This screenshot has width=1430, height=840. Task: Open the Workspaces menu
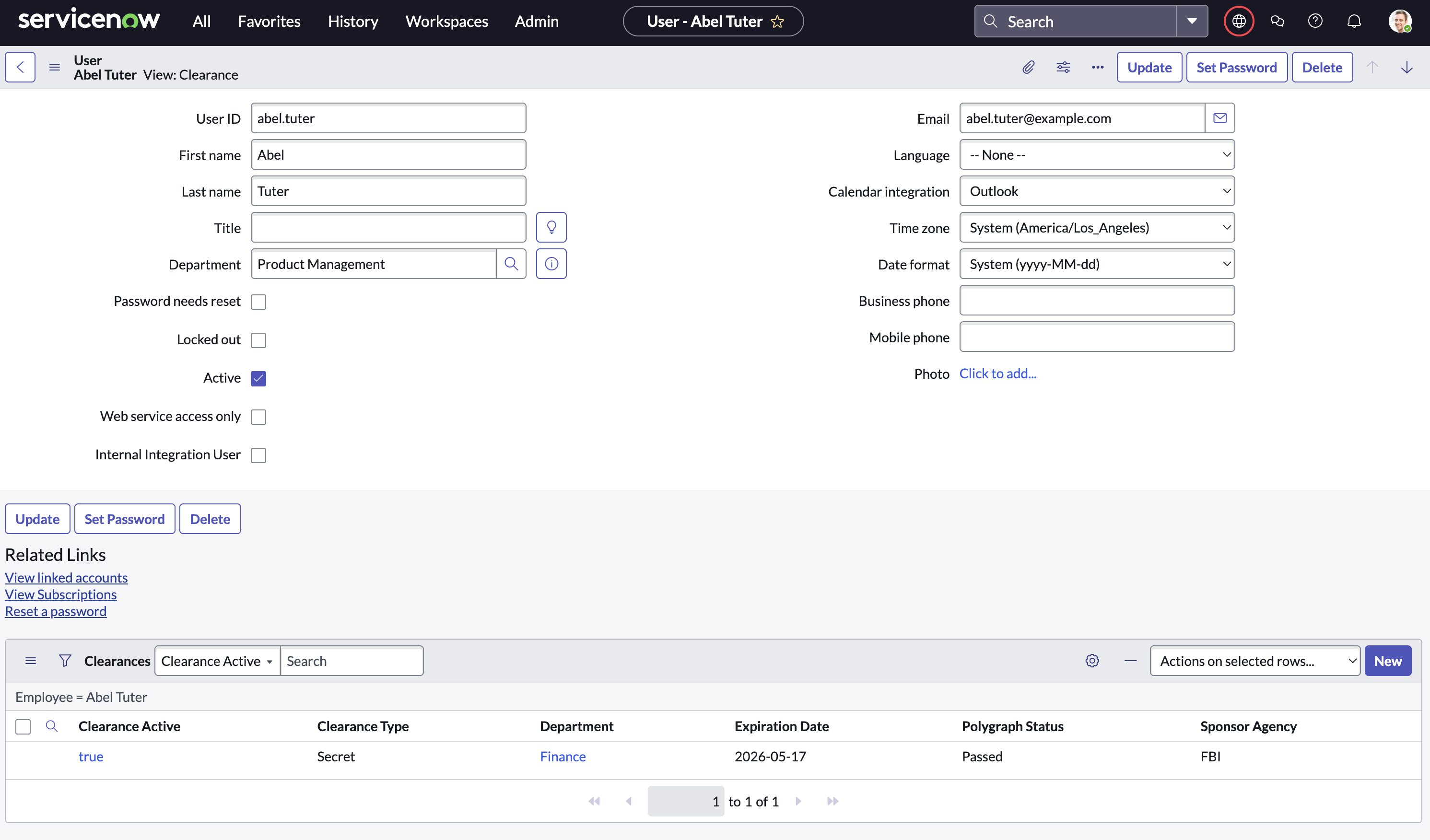click(446, 22)
